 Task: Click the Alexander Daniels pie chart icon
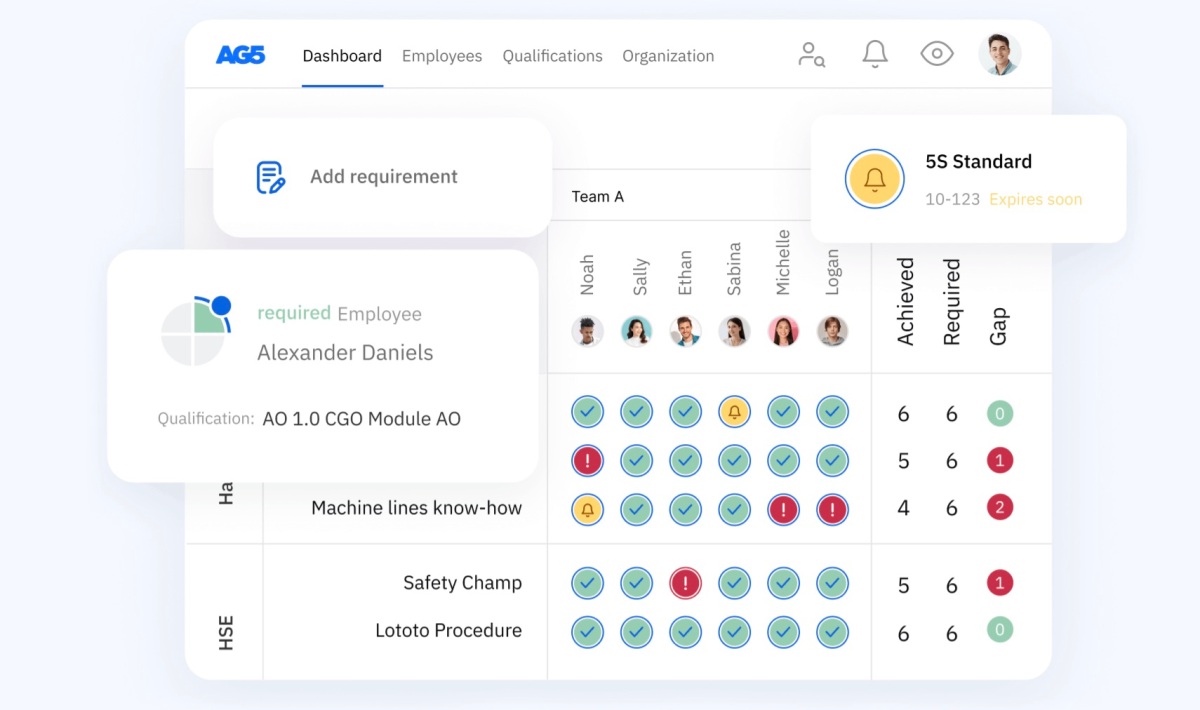click(195, 331)
